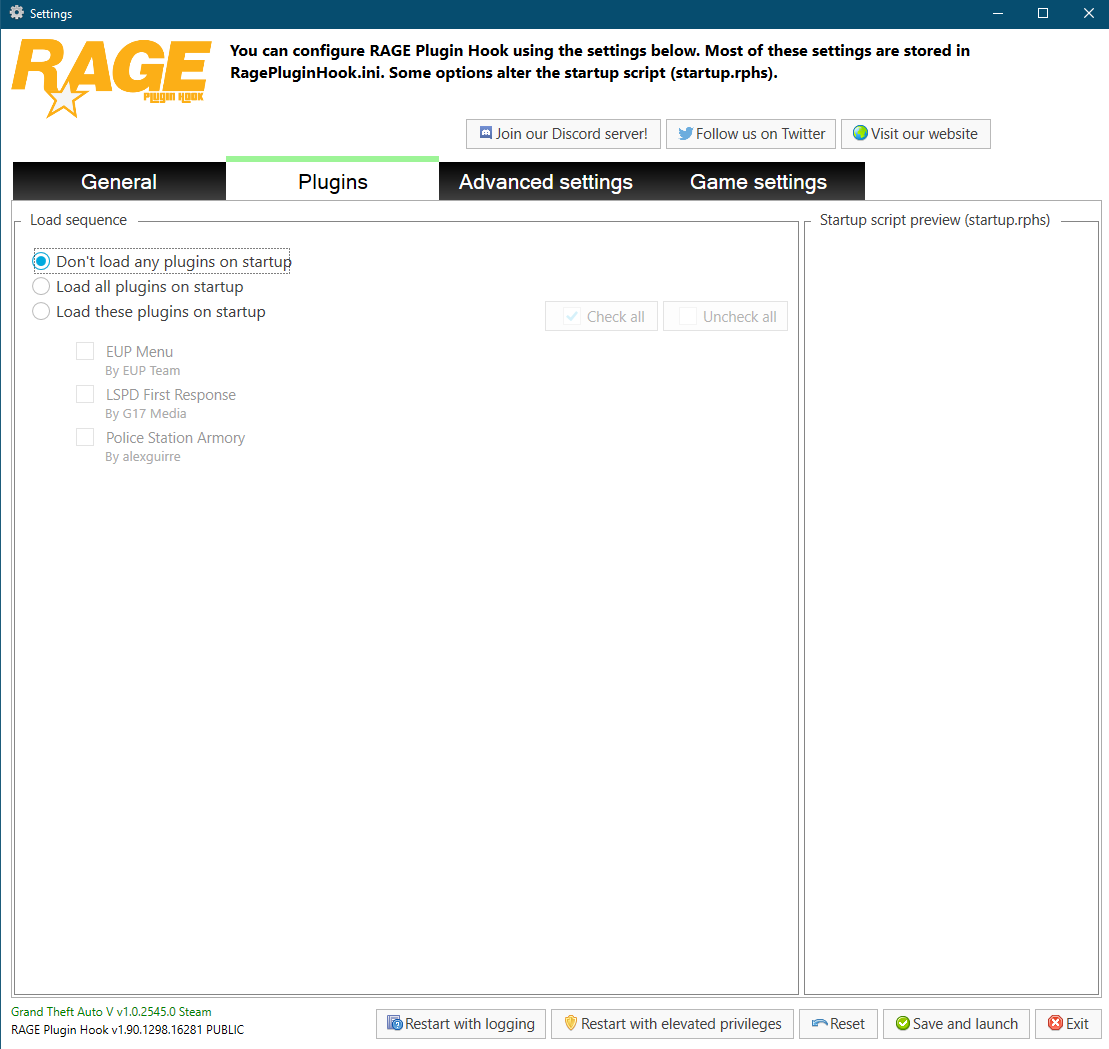Tick the EUP Menu checkbox
Screen dimensions: 1109x1049
pos(85,352)
